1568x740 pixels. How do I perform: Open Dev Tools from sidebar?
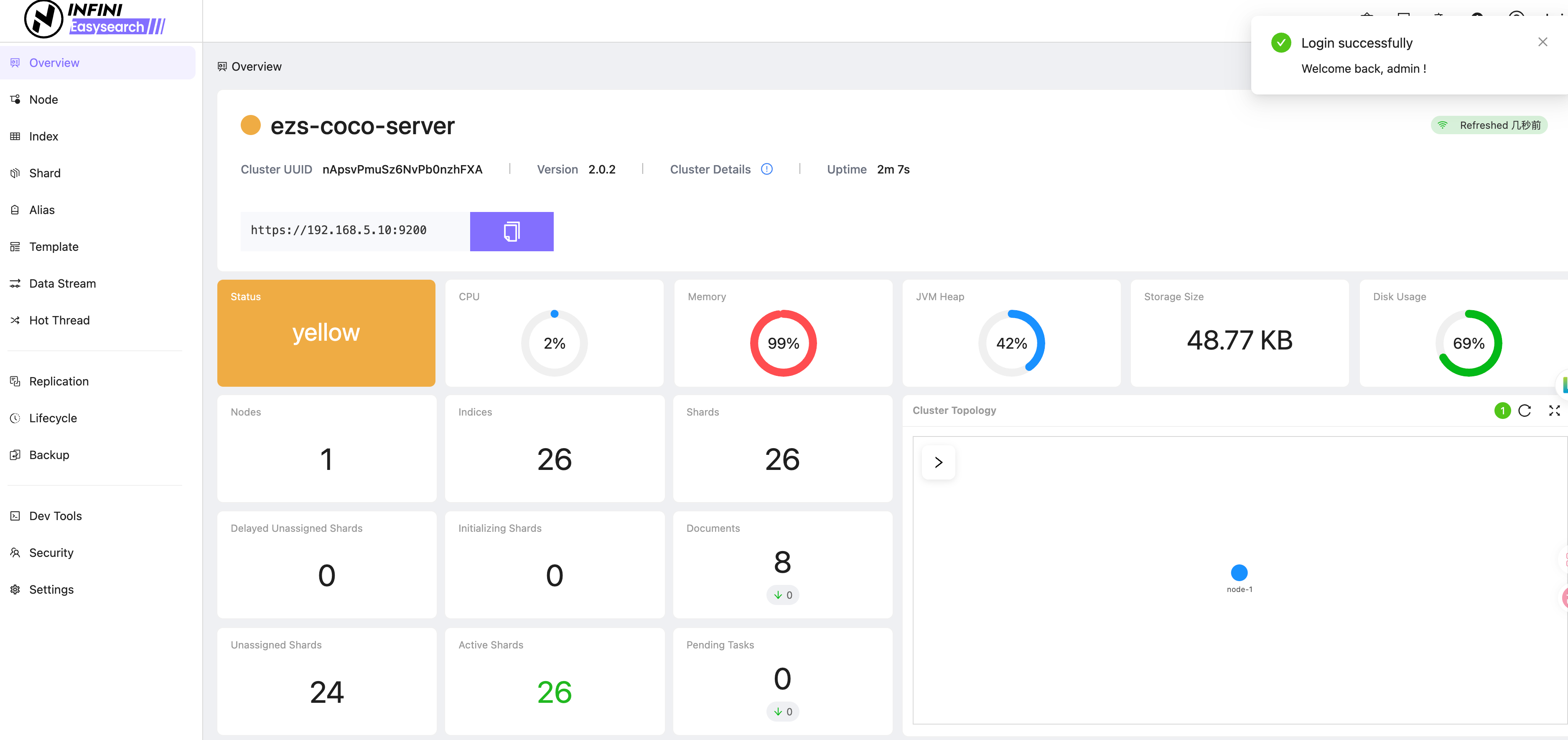(55, 516)
